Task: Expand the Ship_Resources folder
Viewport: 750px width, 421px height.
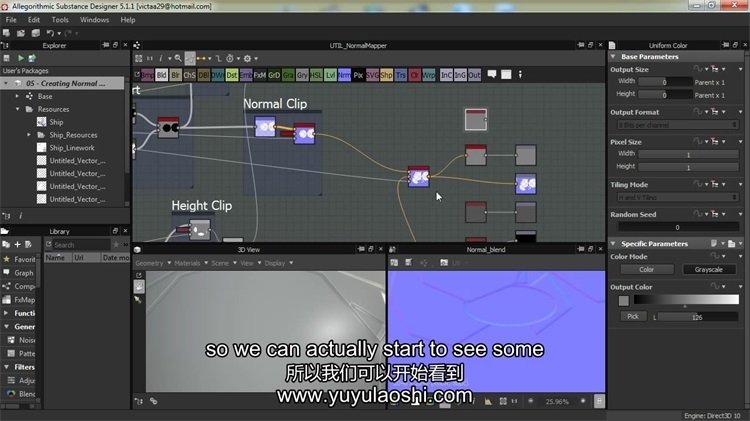Action: (30, 135)
